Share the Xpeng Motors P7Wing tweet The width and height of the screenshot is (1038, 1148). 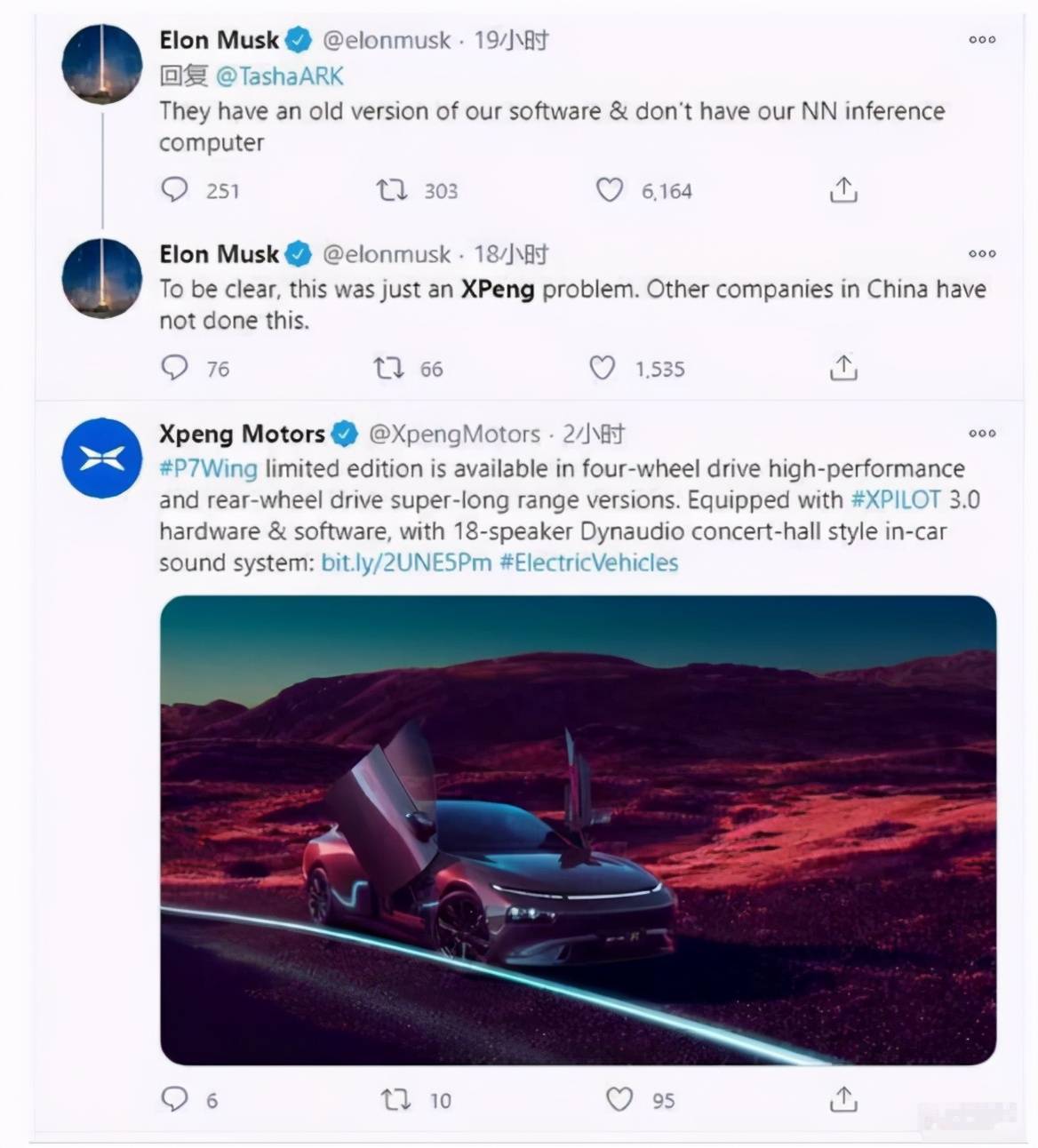[x=842, y=1099]
